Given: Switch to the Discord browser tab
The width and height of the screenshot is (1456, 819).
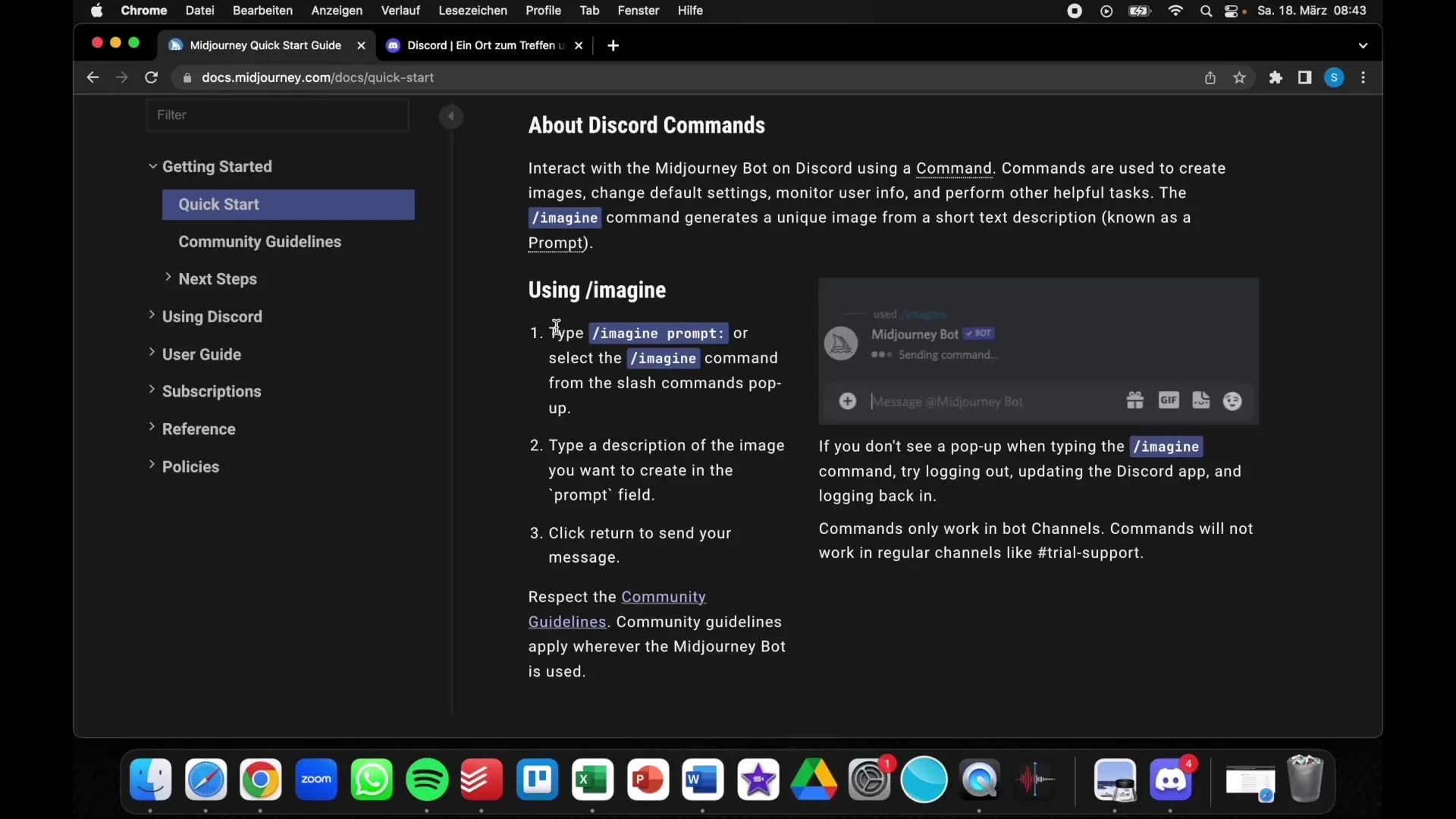Looking at the screenshot, I should 485,45.
